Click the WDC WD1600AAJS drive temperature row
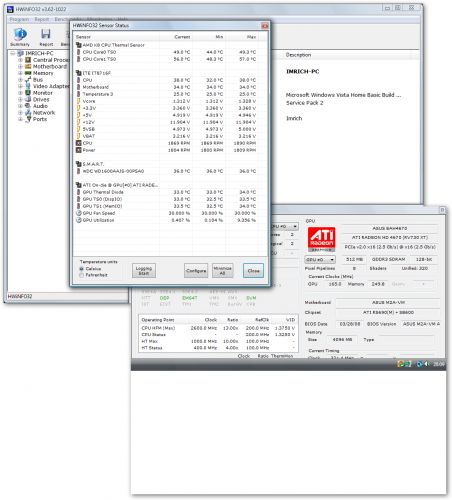Image resolution: width=452 pixels, height=500 pixels. coord(166,171)
